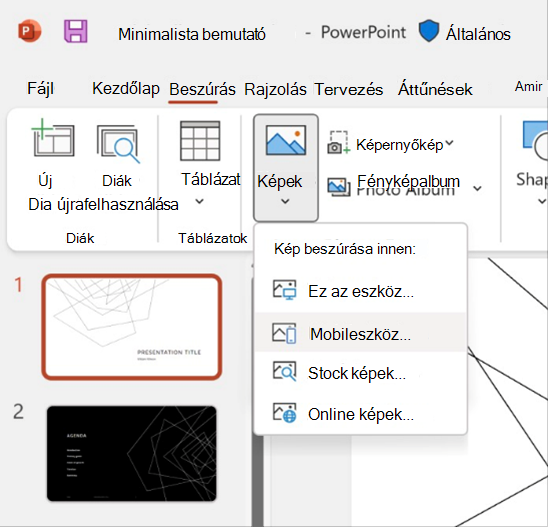Click the Diák group label

coord(80,238)
